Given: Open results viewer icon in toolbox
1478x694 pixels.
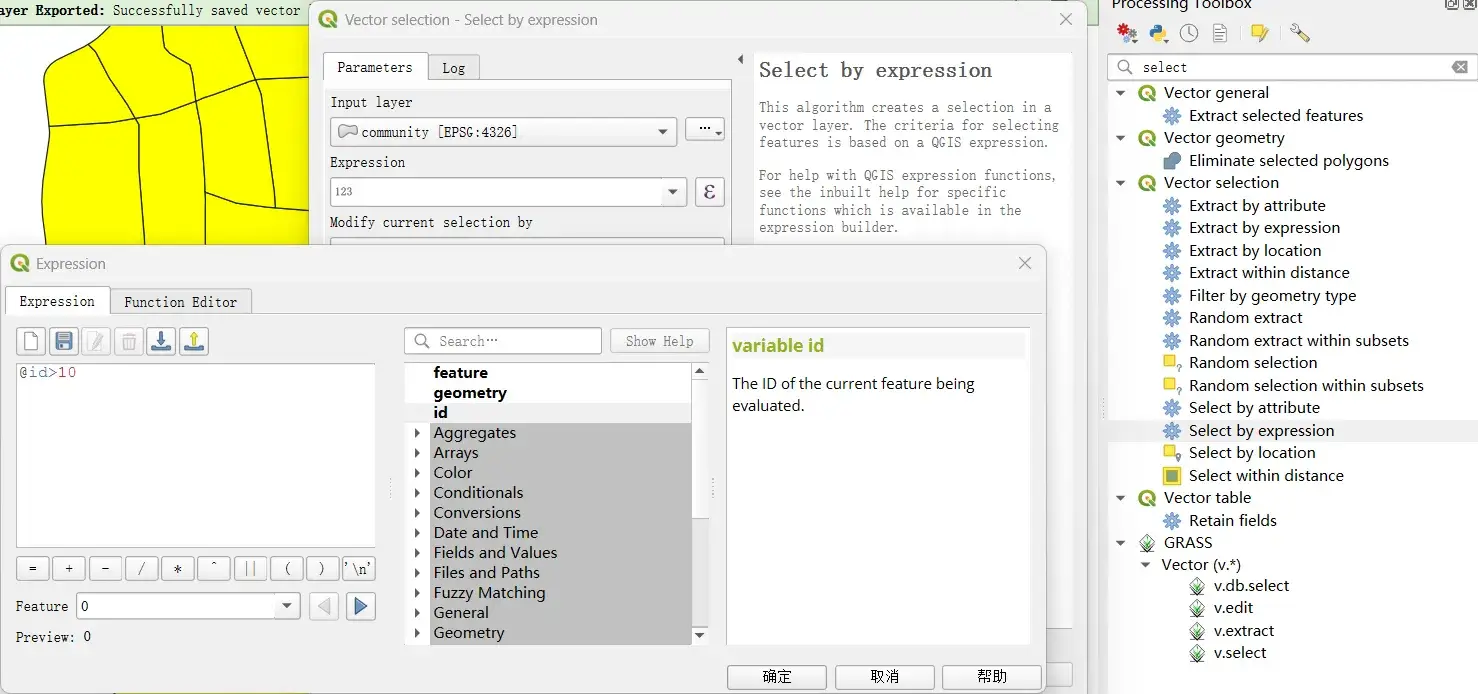Looking at the screenshot, I should 1220,34.
